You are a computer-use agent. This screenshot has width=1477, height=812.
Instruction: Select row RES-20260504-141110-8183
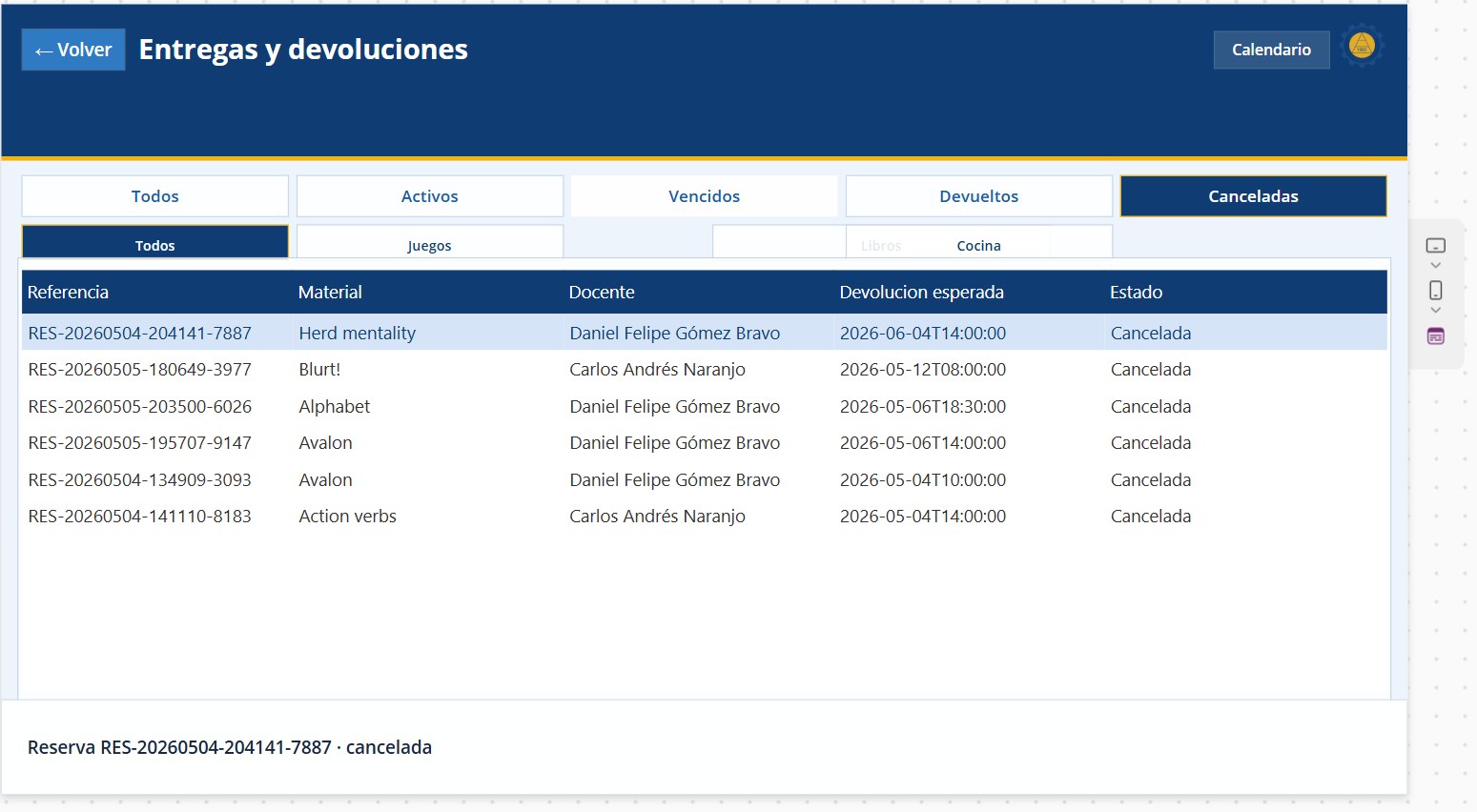click(705, 517)
